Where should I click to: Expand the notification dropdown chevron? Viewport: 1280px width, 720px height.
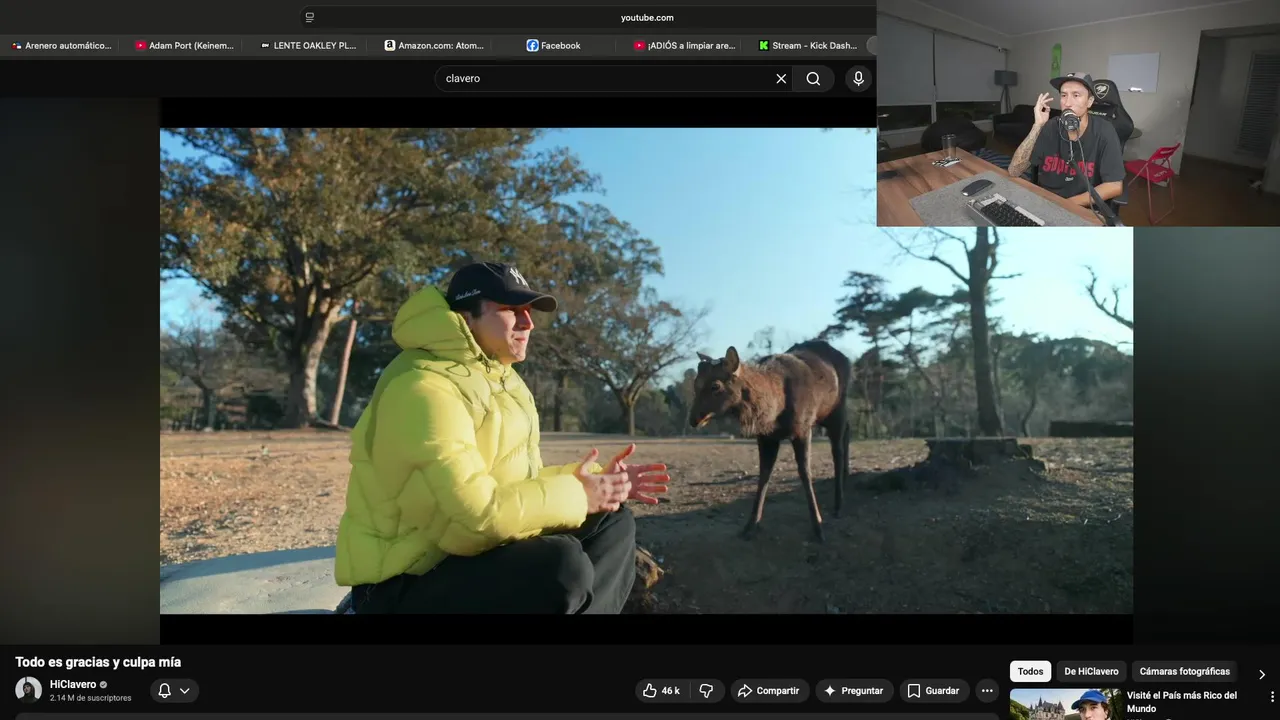pos(185,691)
